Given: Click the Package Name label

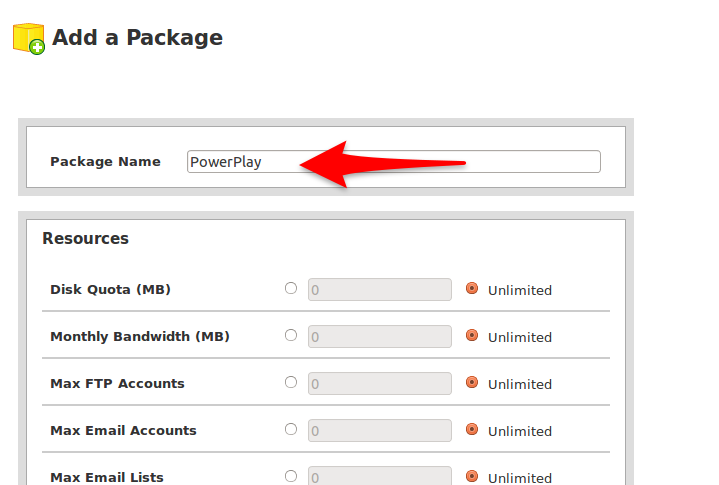Looking at the screenshot, I should pos(105,162).
